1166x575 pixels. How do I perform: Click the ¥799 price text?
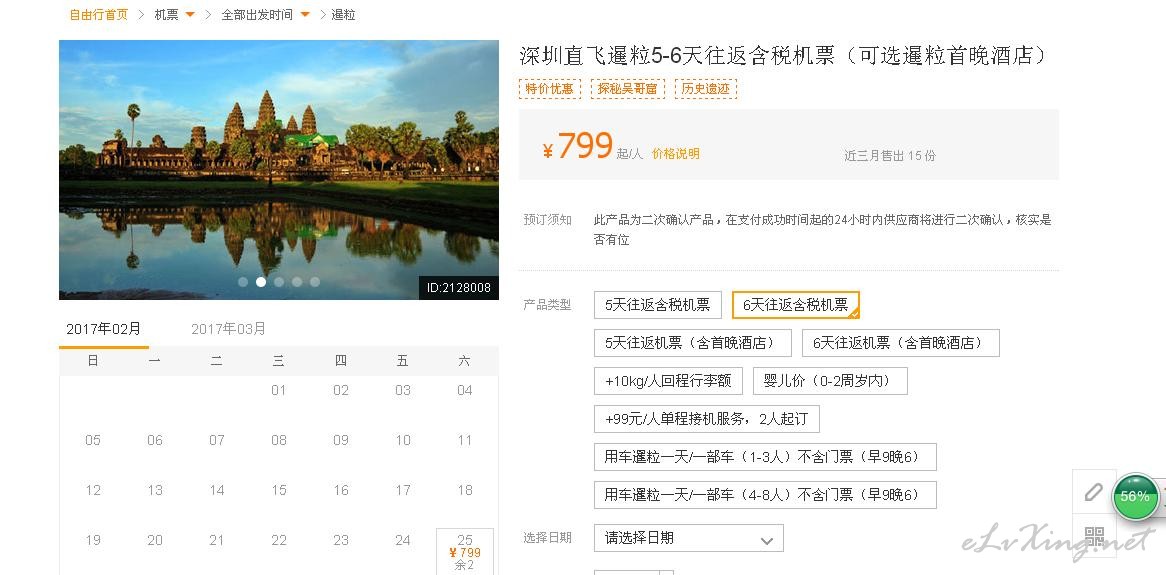click(x=578, y=147)
